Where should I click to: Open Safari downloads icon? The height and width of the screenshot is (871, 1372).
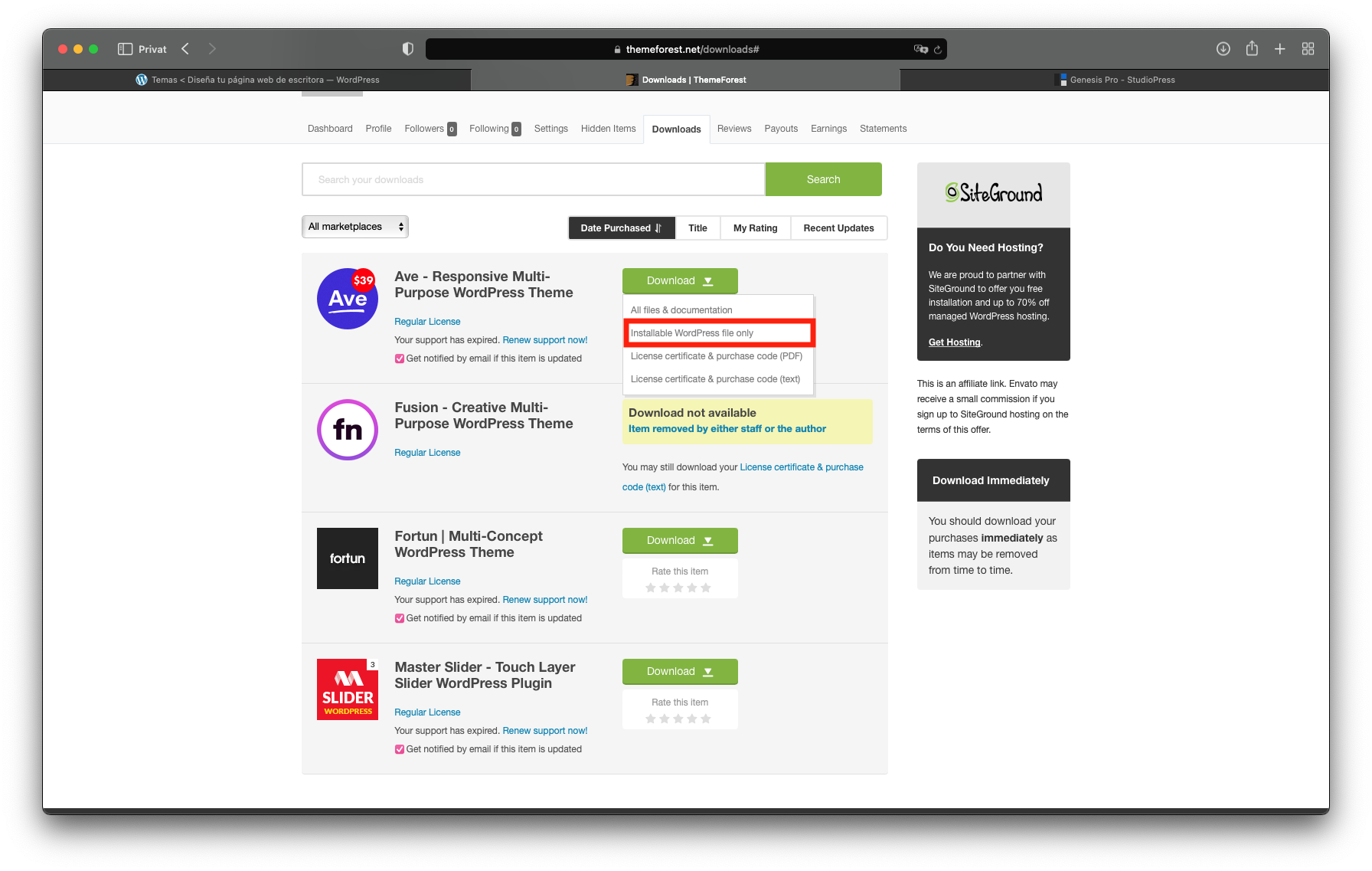(1223, 49)
